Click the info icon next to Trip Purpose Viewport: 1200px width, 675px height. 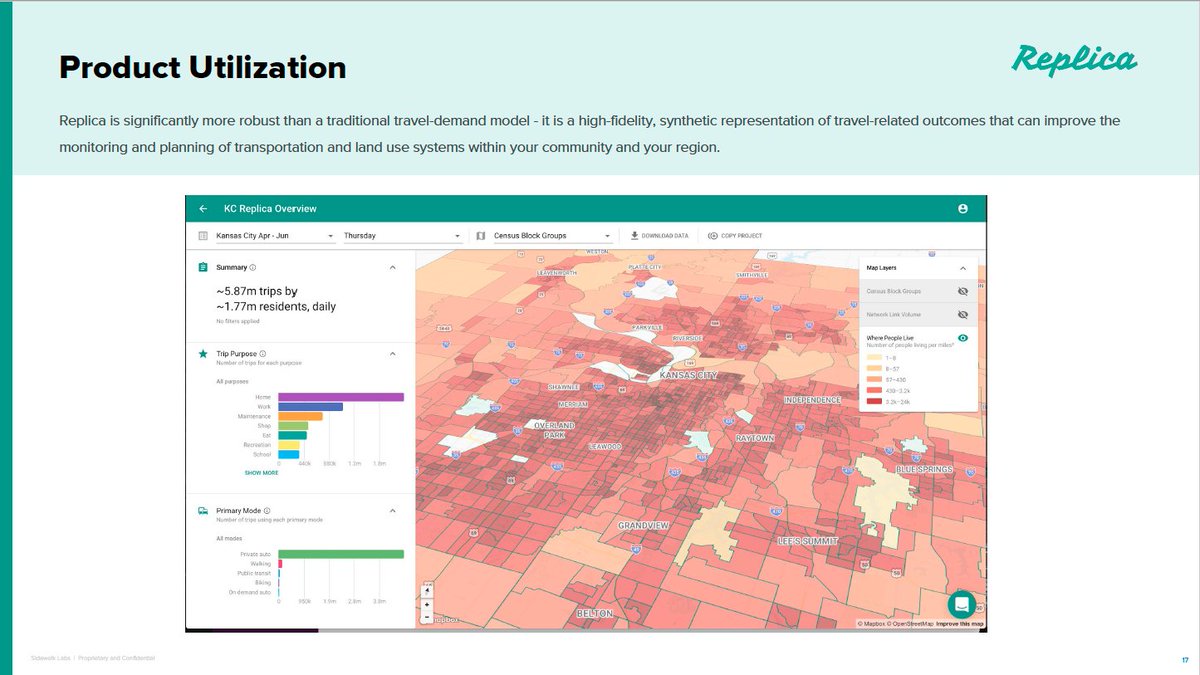[264, 353]
